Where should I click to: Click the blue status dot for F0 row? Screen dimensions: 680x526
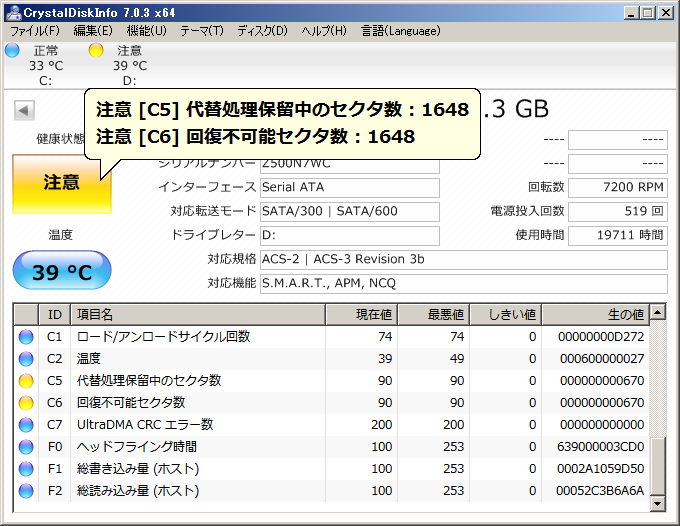[x=26, y=447]
